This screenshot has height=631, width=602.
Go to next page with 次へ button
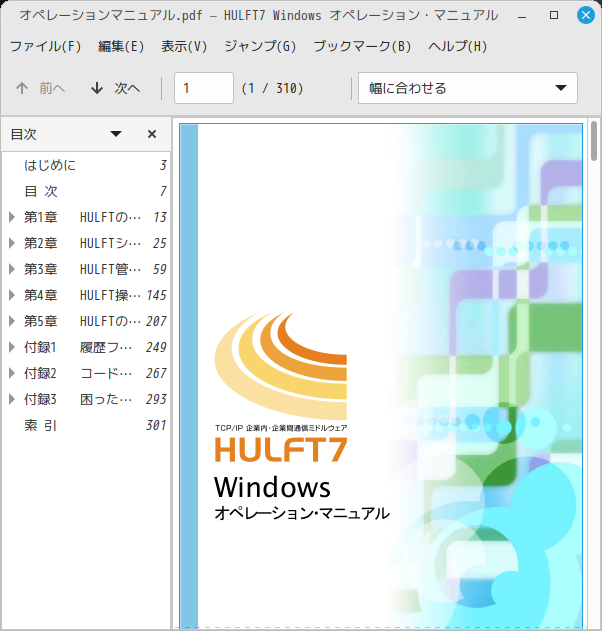(115, 88)
